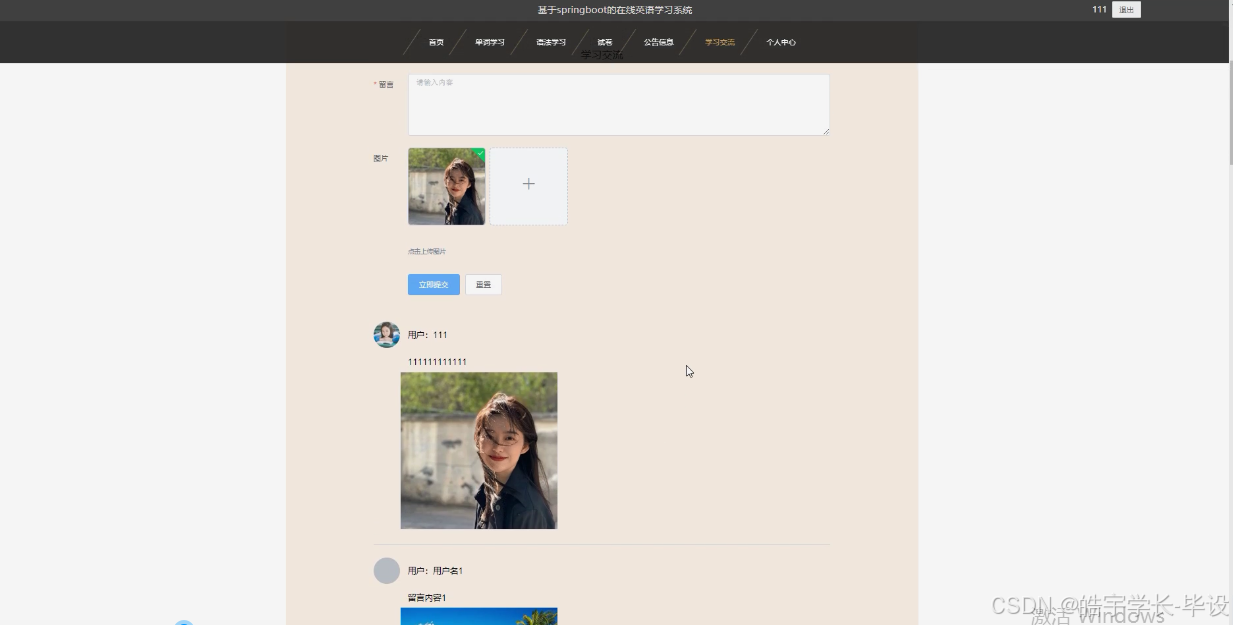Viewport: 1233px width, 625px height.
Task: Click the 图片 field label
Action: (381, 158)
